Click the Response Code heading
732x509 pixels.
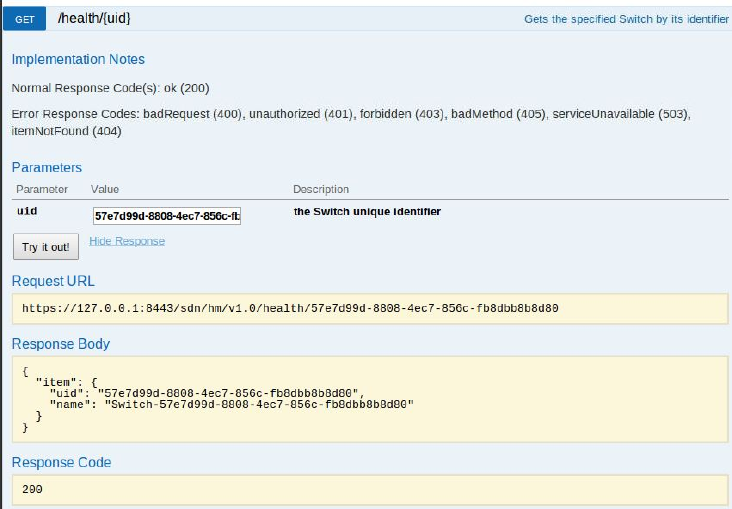pos(61,462)
